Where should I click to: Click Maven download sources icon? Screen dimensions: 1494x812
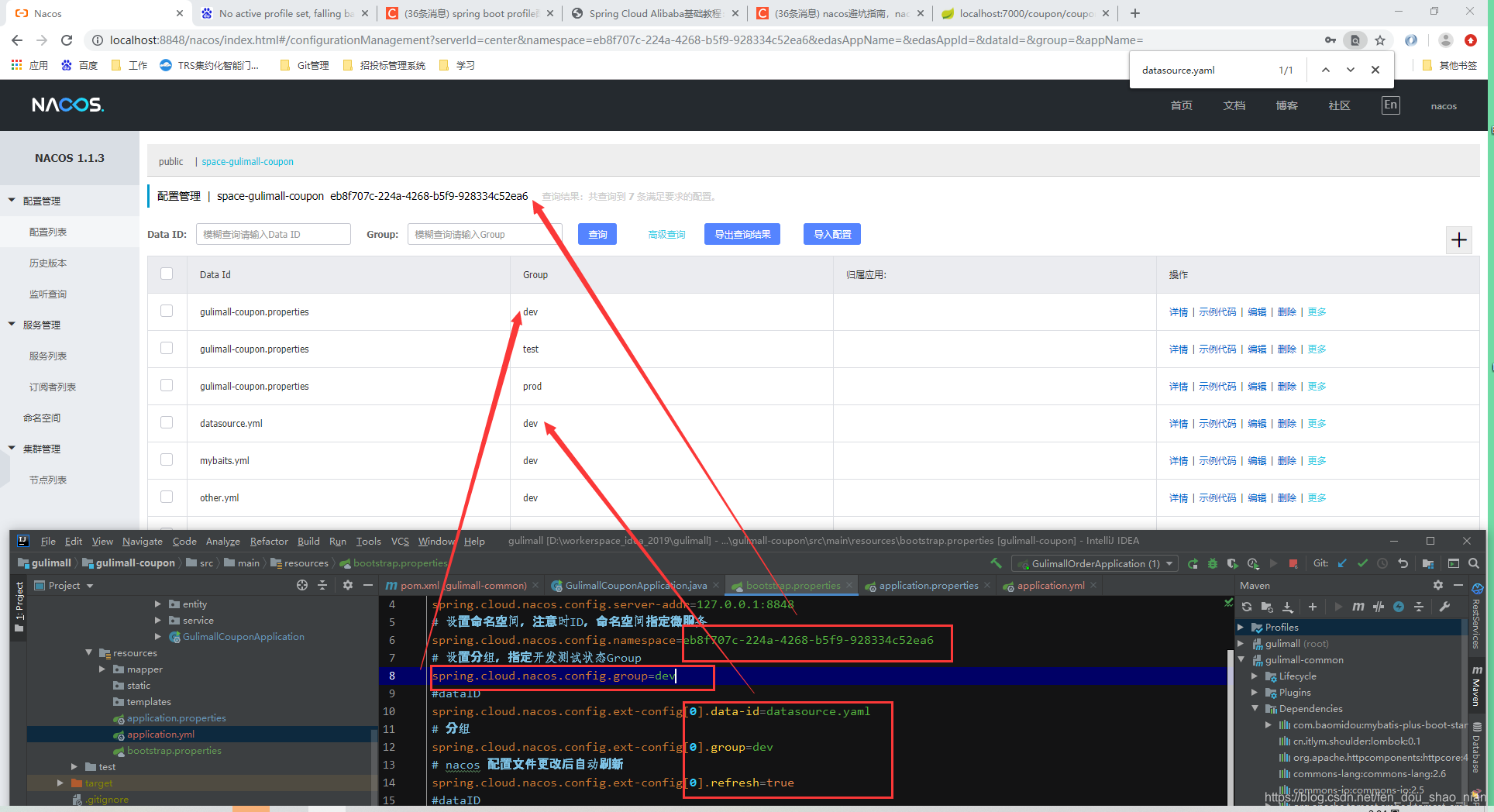click(x=1288, y=607)
